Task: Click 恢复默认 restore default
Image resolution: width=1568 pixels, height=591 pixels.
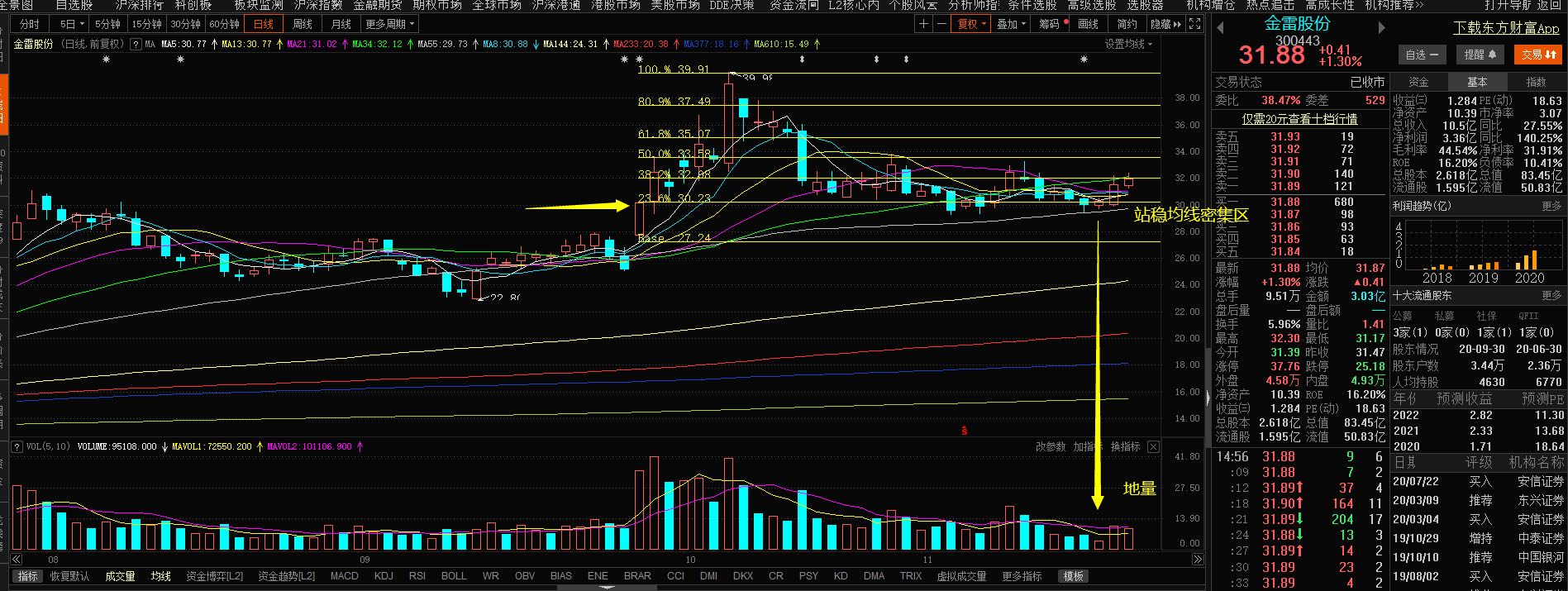Action: point(70,576)
